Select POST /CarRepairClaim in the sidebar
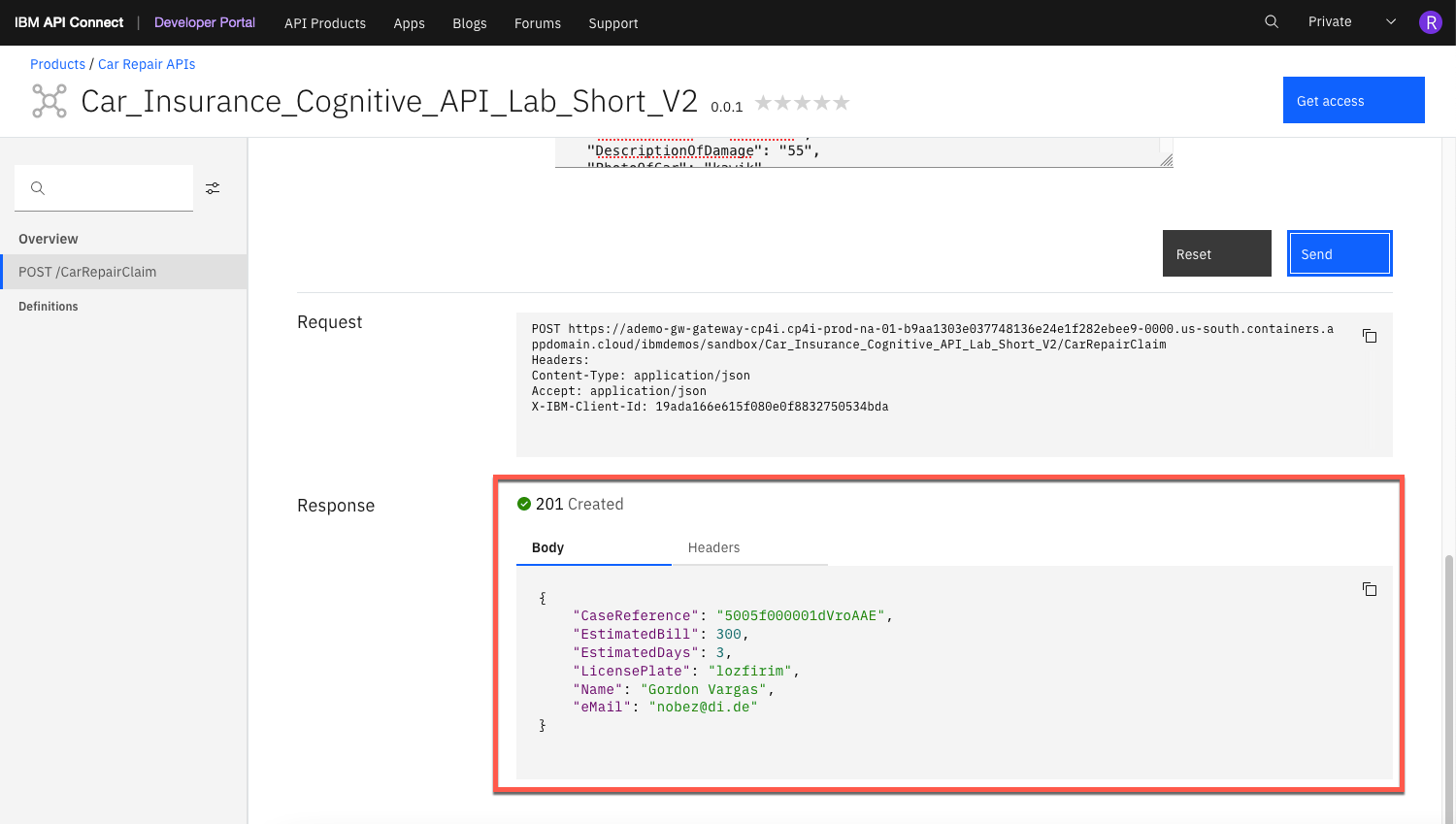 [123, 272]
